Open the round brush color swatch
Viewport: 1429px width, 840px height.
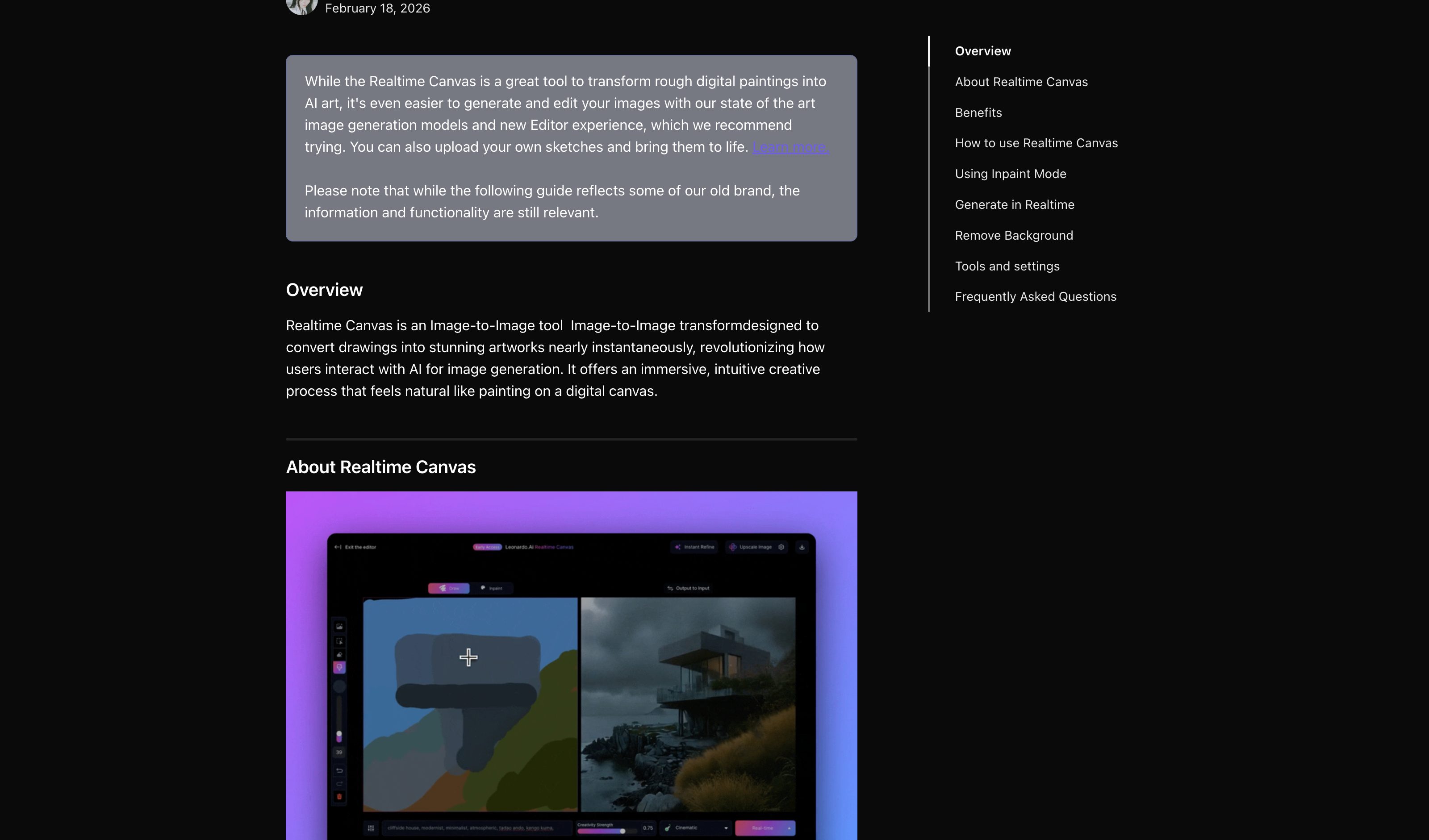click(339, 686)
